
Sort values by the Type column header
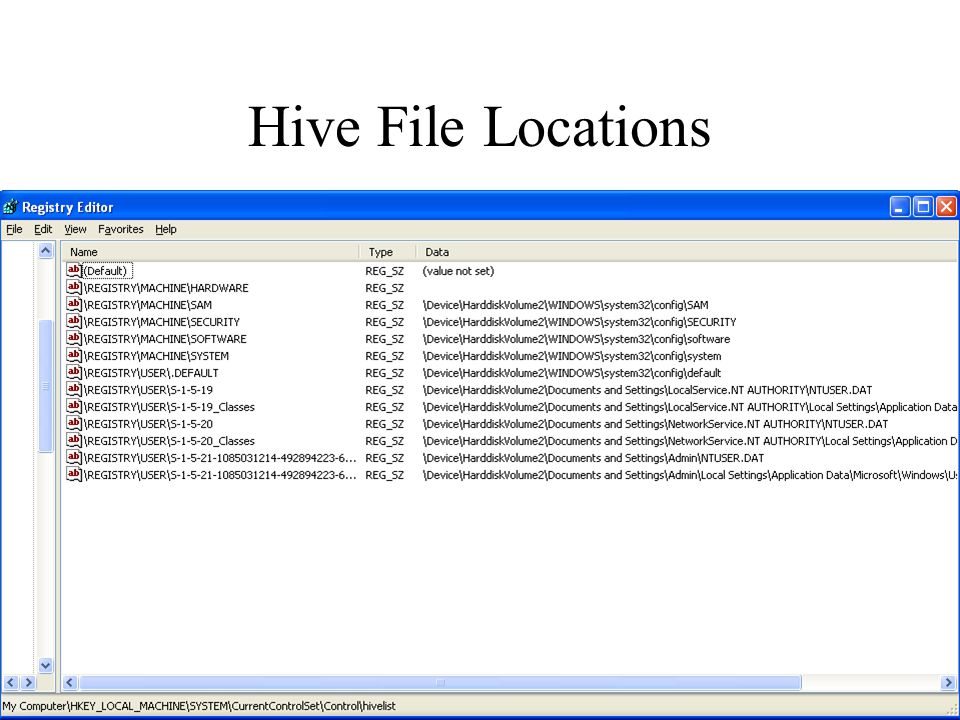pyautogui.click(x=388, y=252)
